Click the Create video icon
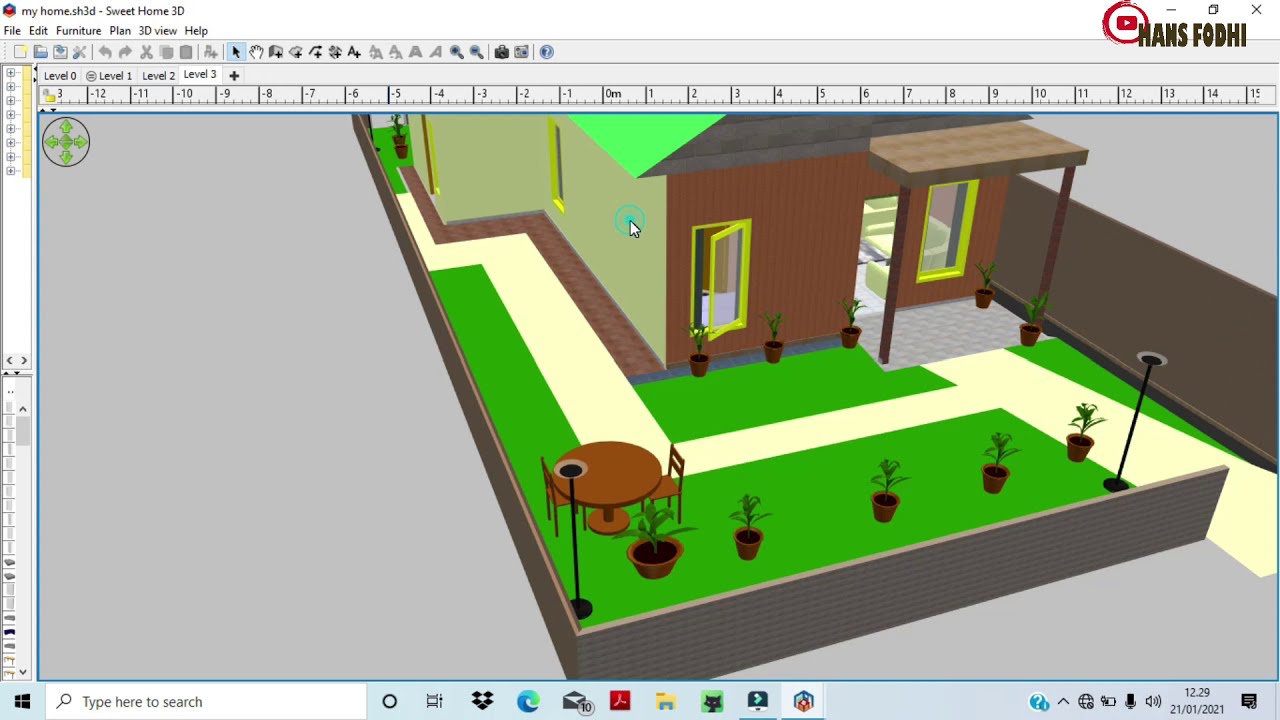 (x=522, y=52)
